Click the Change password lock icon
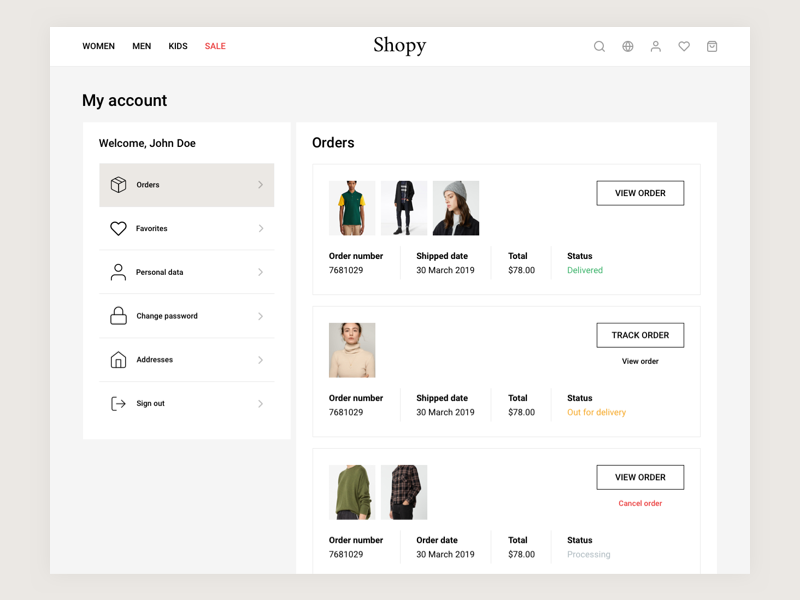This screenshot has width=800, height=600. click(x=117, y=316)
